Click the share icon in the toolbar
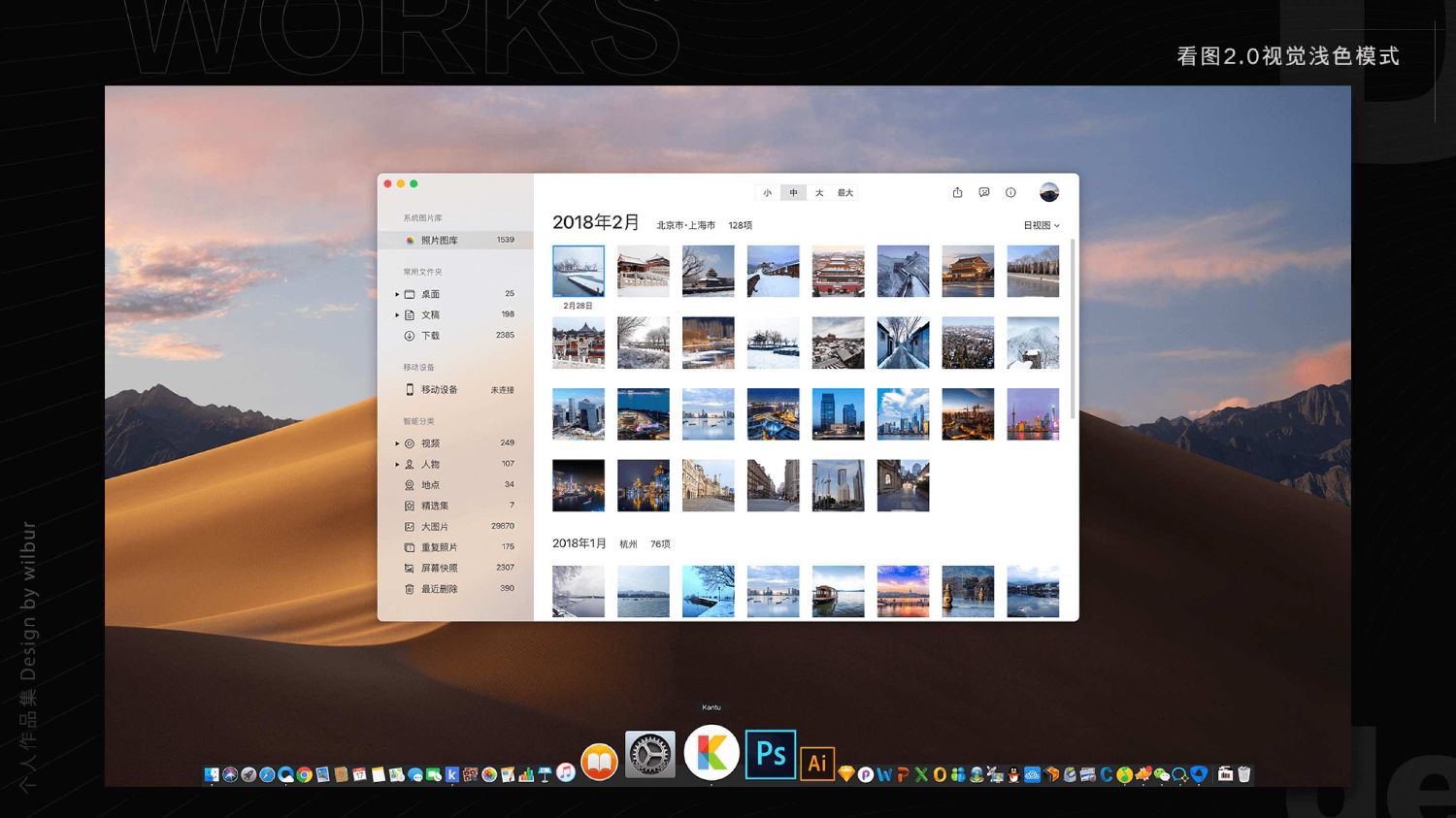This screenshot has width=1456, height=818. pyautogui.click(x=957, y=192)
